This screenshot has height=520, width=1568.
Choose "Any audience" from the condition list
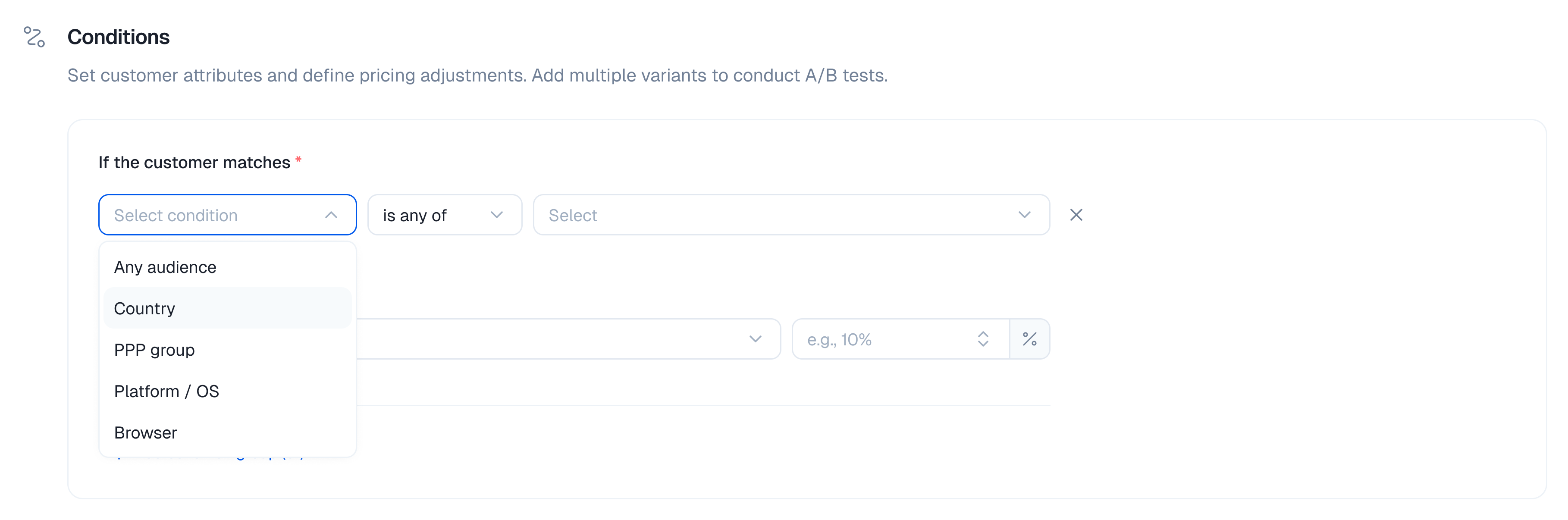point(165,267)
